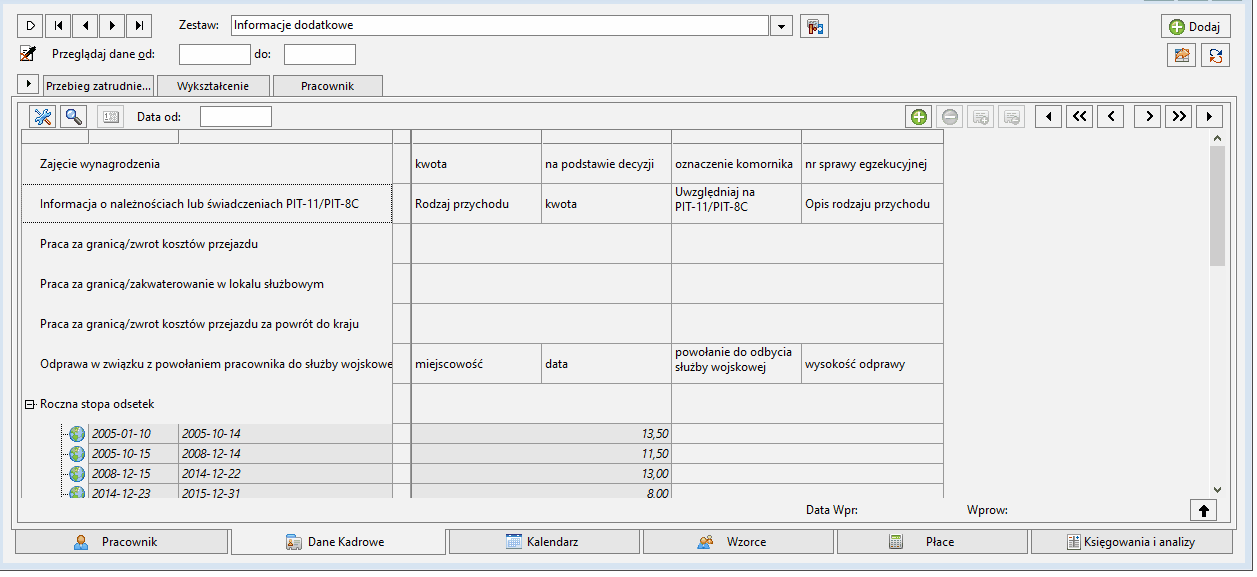The image size is (1257, 577).
Task: Click the 'nr sprawy egzekucyjnej' cell
Action: (x=872, y=164)
